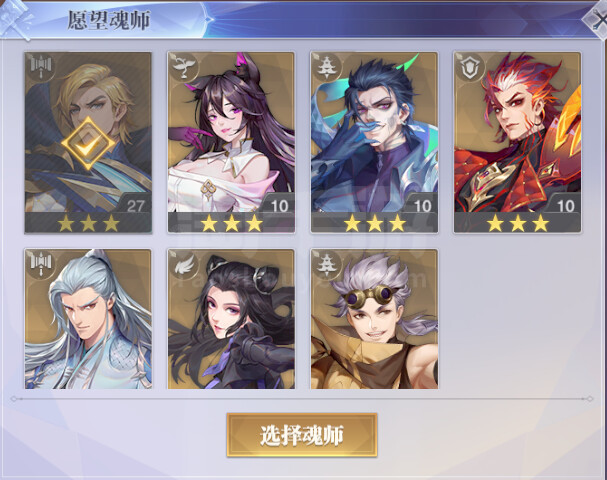Click the bird class icon on fox-eared card

(183, 67)
